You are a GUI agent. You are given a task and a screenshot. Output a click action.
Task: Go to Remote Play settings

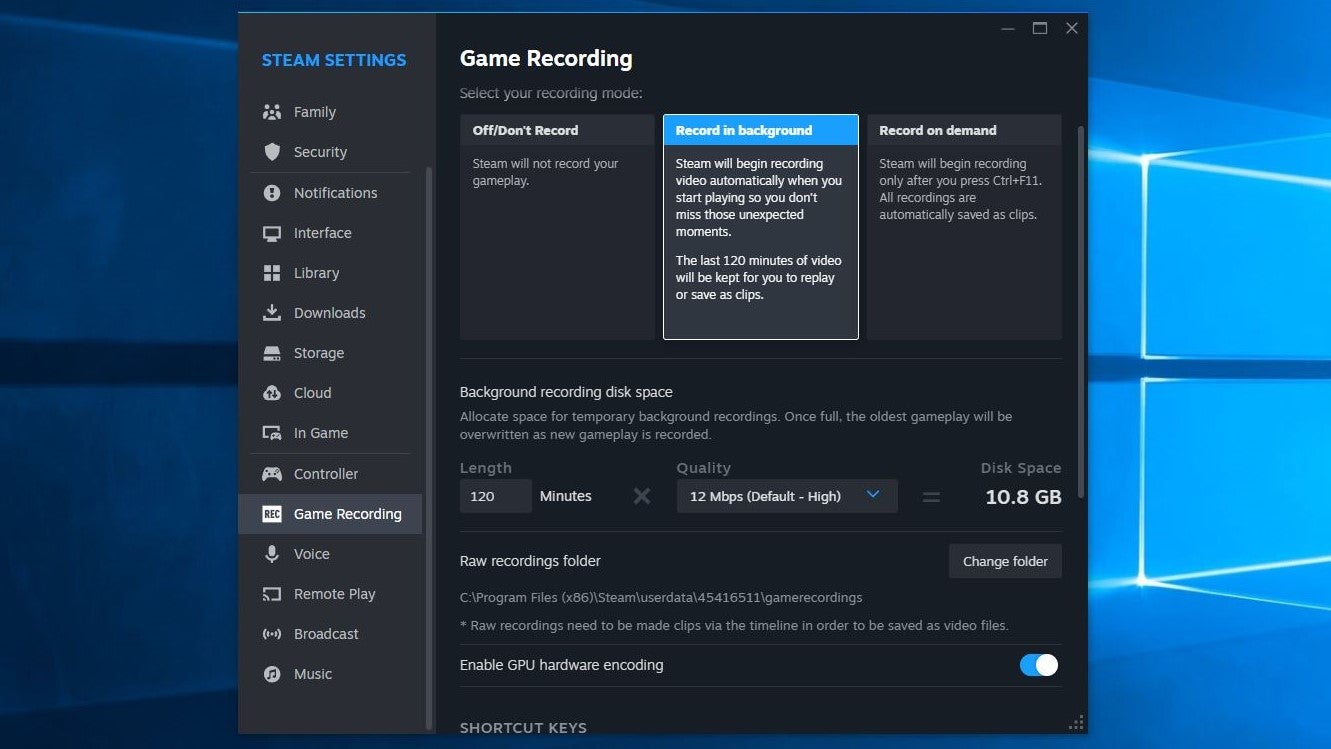pyautogui.click(x=334, y=594)
